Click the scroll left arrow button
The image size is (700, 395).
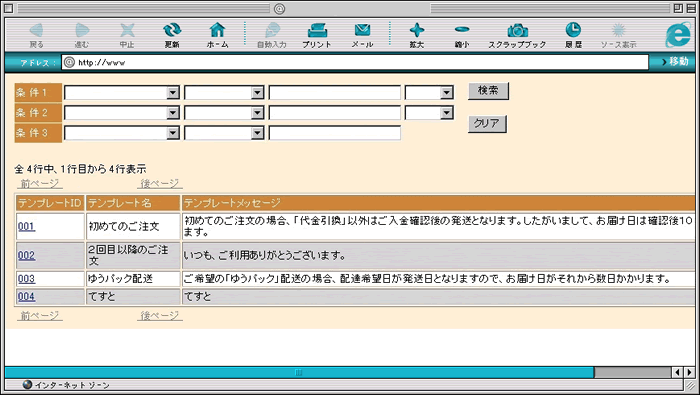(677, 372)
